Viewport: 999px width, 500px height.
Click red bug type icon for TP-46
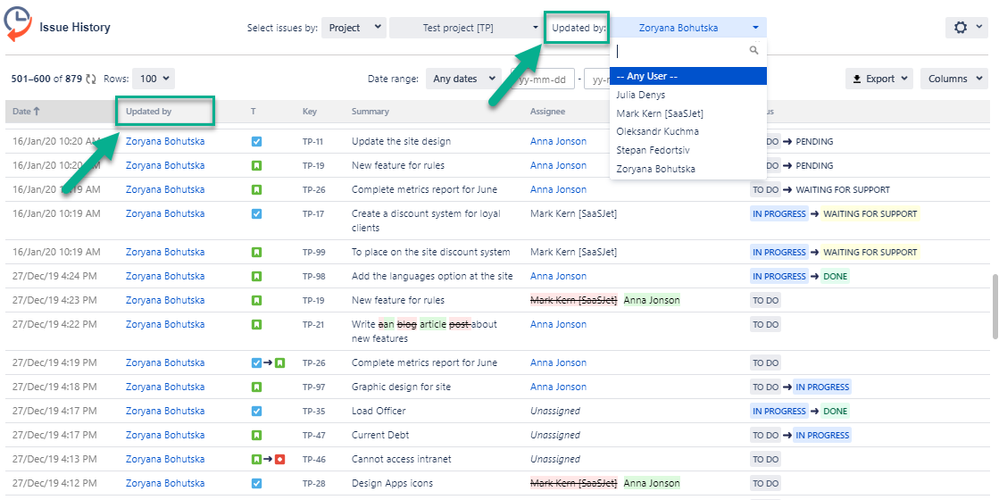[x=280, y=459]
